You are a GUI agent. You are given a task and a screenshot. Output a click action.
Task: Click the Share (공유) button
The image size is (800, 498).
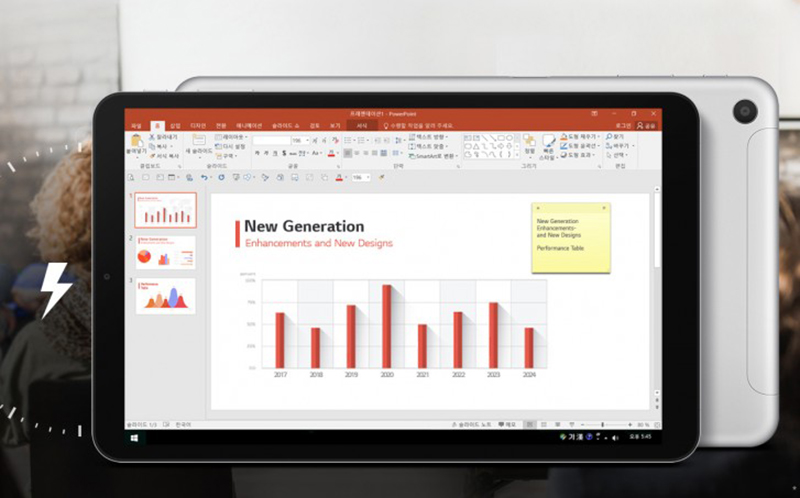647,126
